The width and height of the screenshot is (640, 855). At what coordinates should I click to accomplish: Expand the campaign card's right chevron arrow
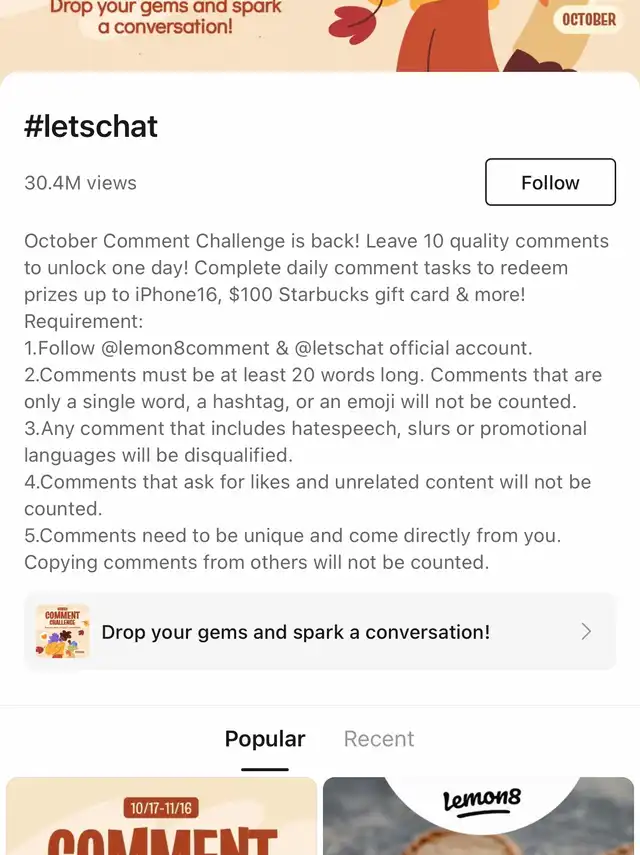pos(586,631)
